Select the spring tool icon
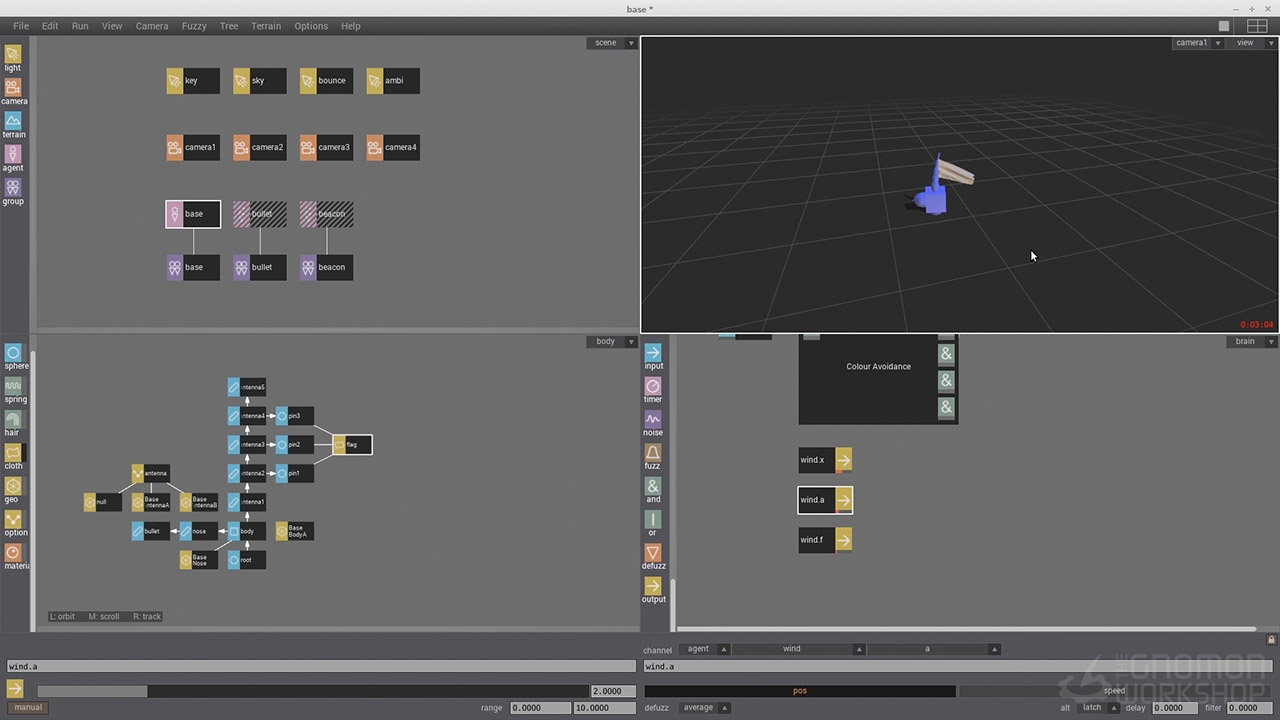The width and height of the screenshot is (1280, 720). [13, 387]
